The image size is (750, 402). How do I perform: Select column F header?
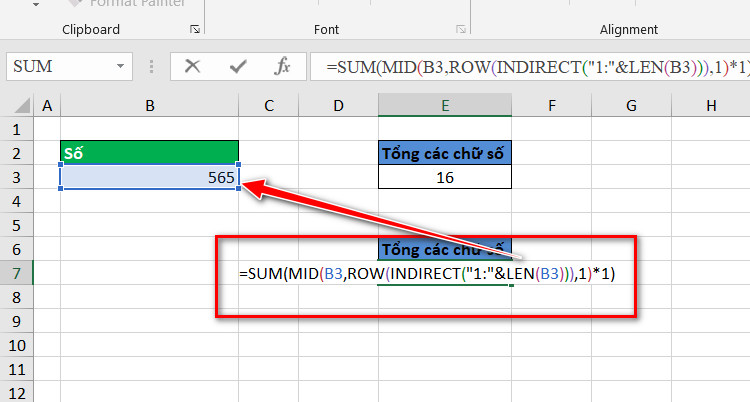pyautogui.click(x=551, y=106)
